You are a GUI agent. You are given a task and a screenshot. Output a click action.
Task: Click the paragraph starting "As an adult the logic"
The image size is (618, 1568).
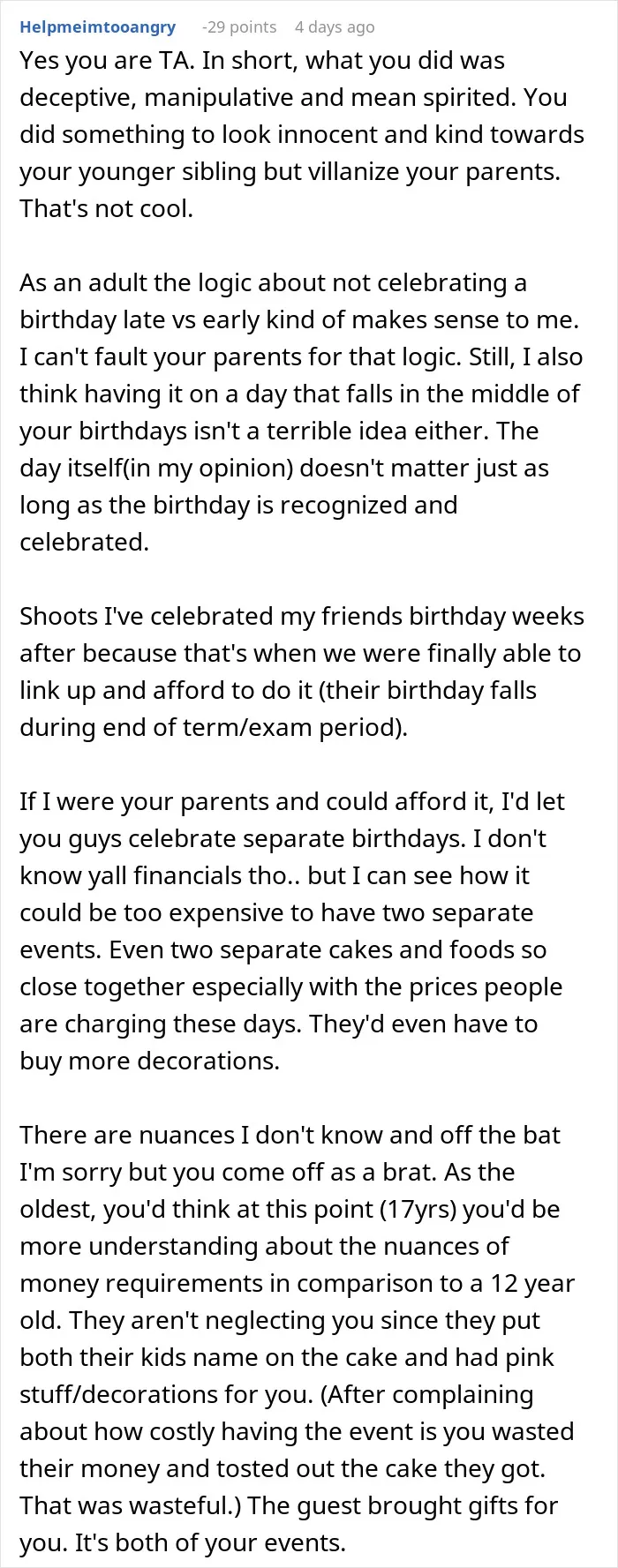pos(302,412)
